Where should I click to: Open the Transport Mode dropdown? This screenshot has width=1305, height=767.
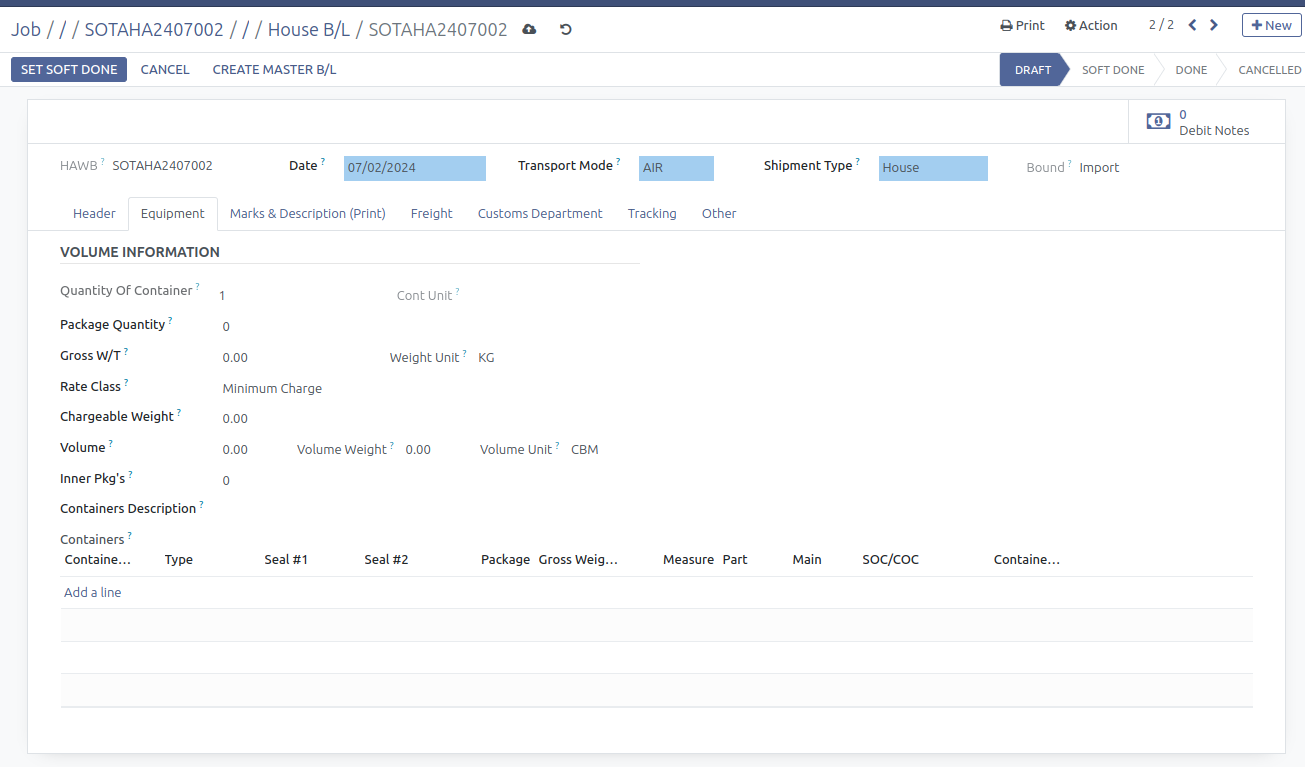pos(676,168)
